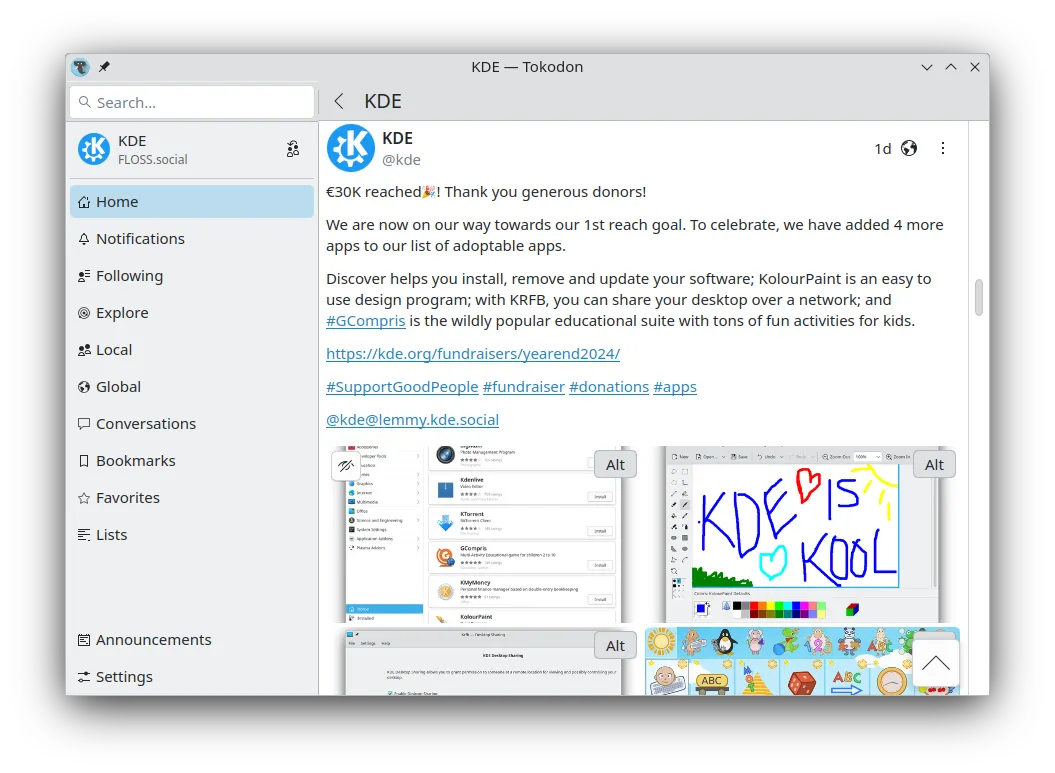Show Alt text for KolourPaint image

click(934, 464)
